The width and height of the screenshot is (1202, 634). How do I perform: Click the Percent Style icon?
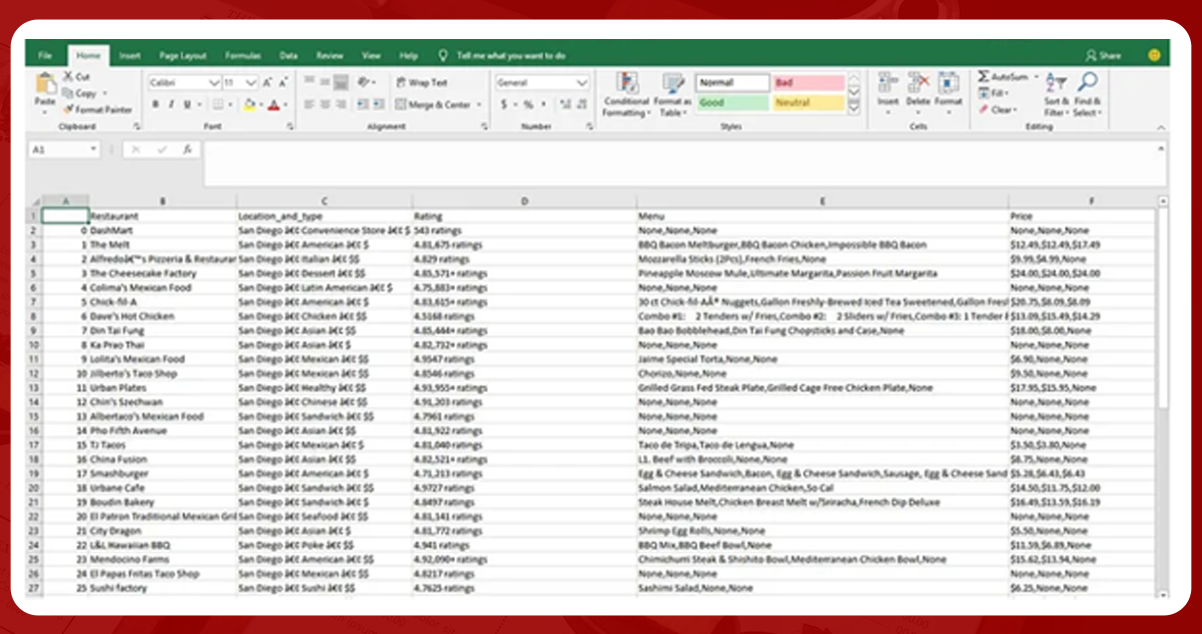[x=527, y=103]
